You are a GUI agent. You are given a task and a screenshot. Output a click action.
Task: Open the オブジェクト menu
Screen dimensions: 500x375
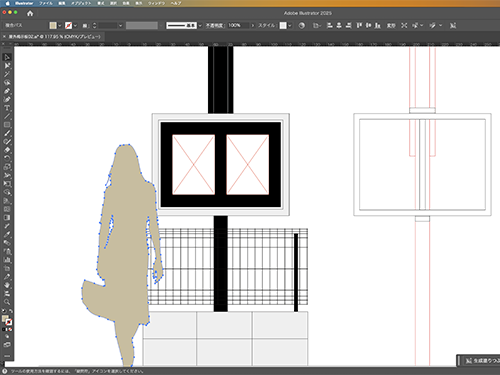pos(81,3)
